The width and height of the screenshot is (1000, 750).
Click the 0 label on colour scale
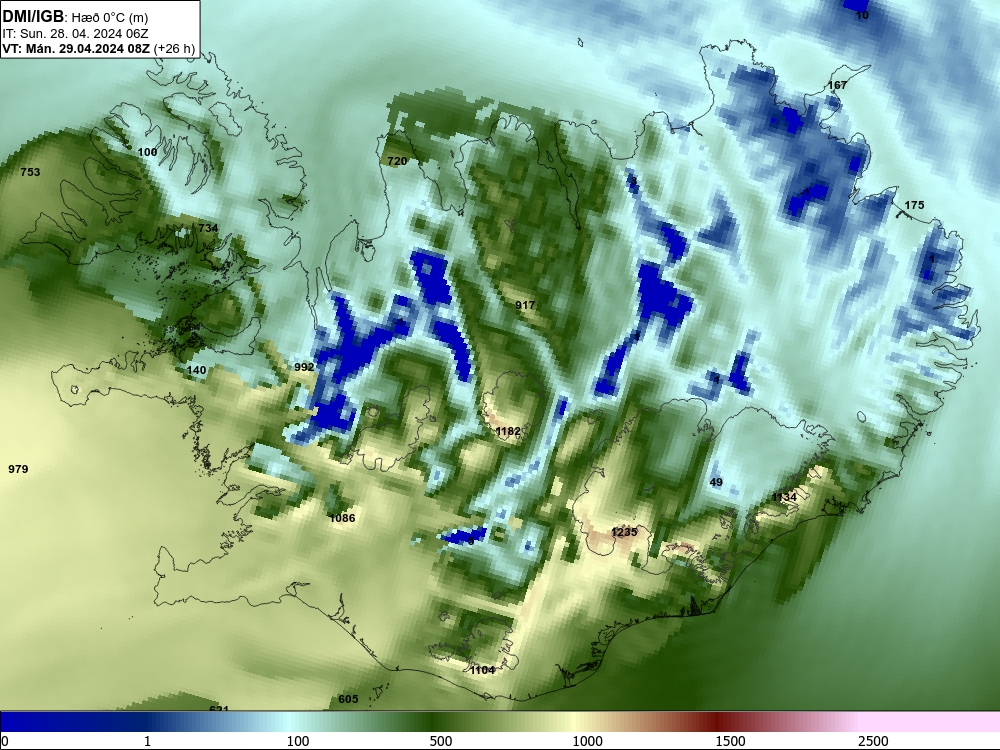(x=5, y=741)
